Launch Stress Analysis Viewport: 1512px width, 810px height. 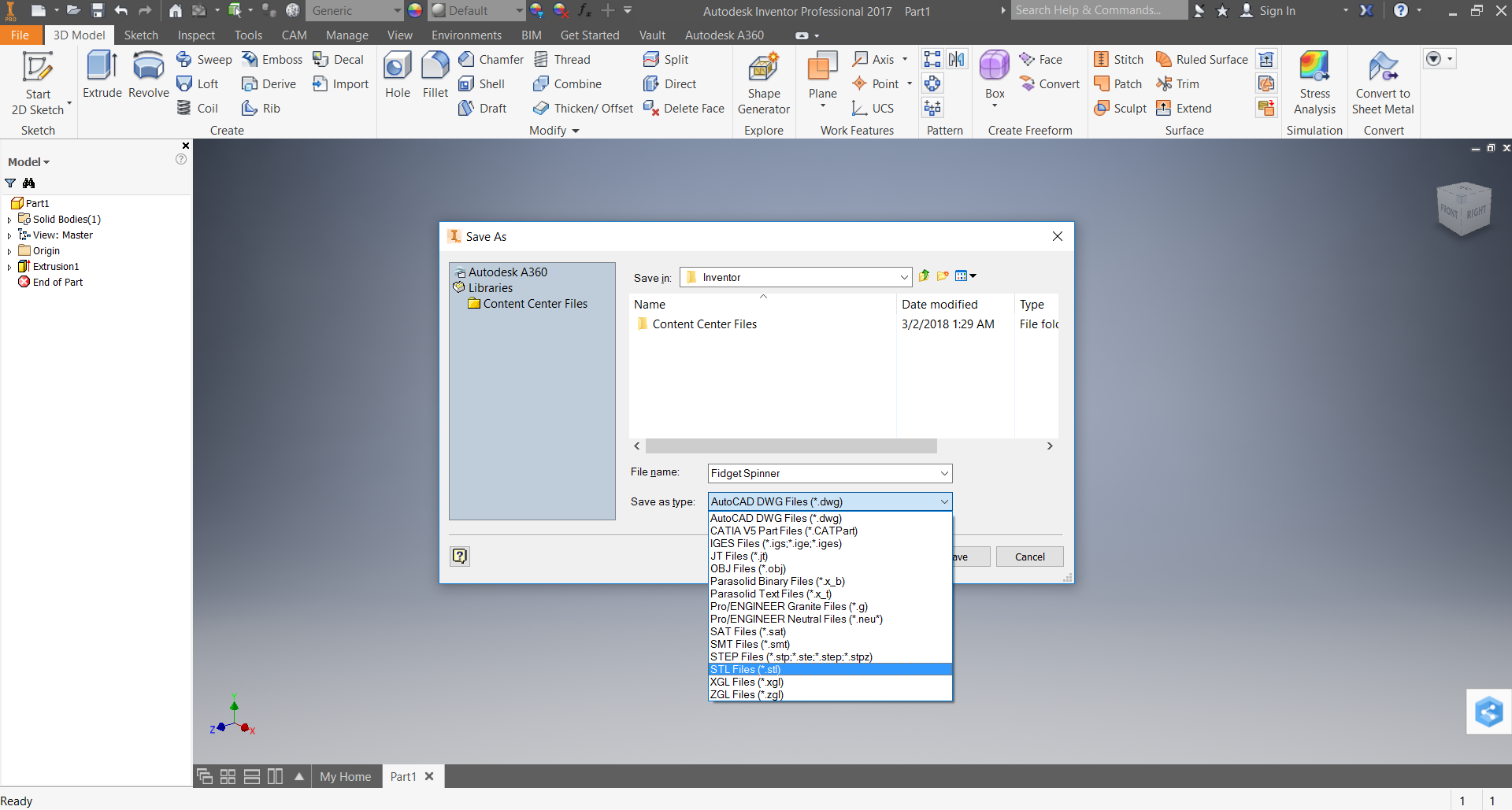(1314, 83)
